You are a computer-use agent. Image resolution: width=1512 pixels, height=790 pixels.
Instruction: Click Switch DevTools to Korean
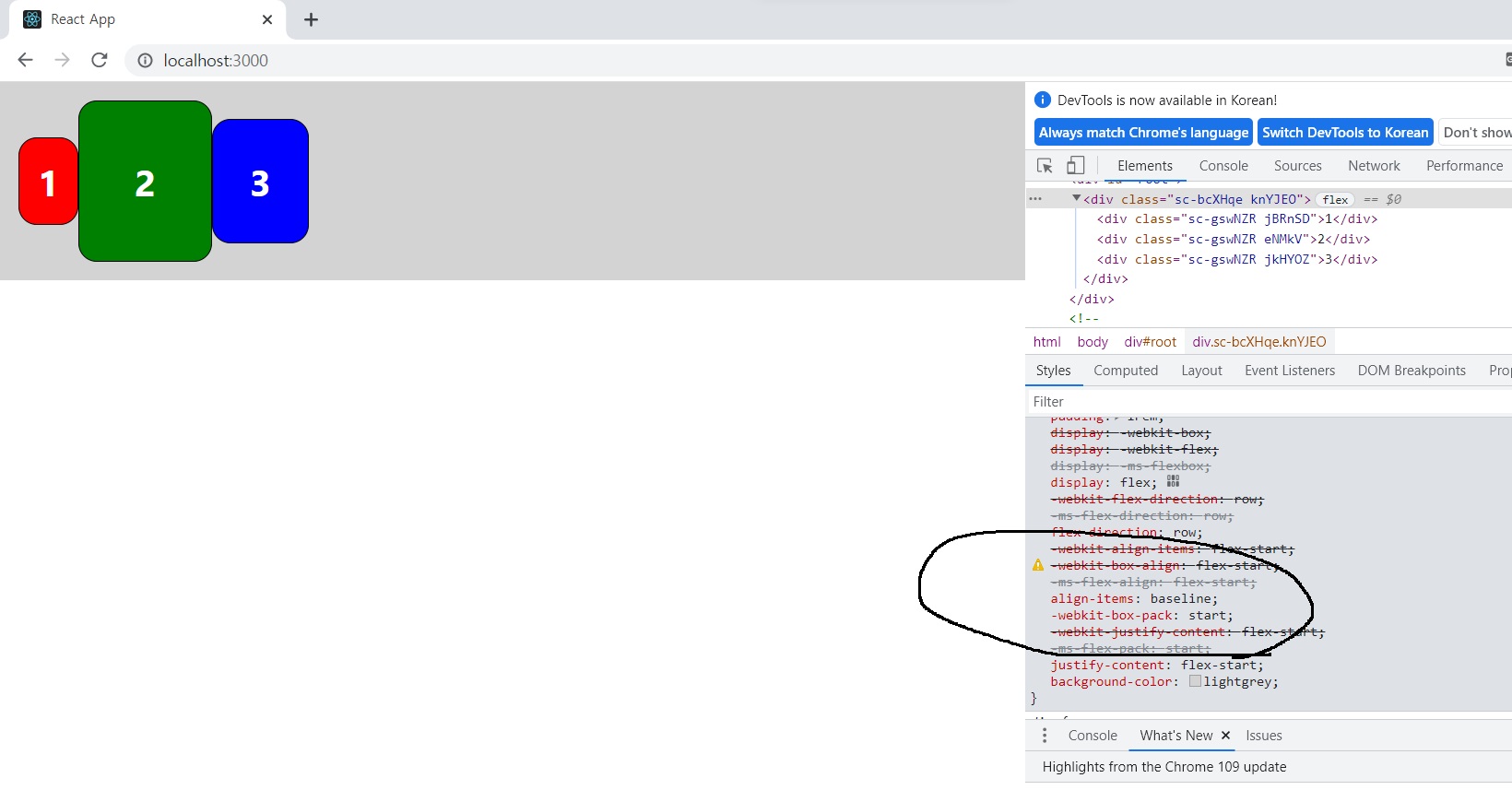[x=1345, y=132]
